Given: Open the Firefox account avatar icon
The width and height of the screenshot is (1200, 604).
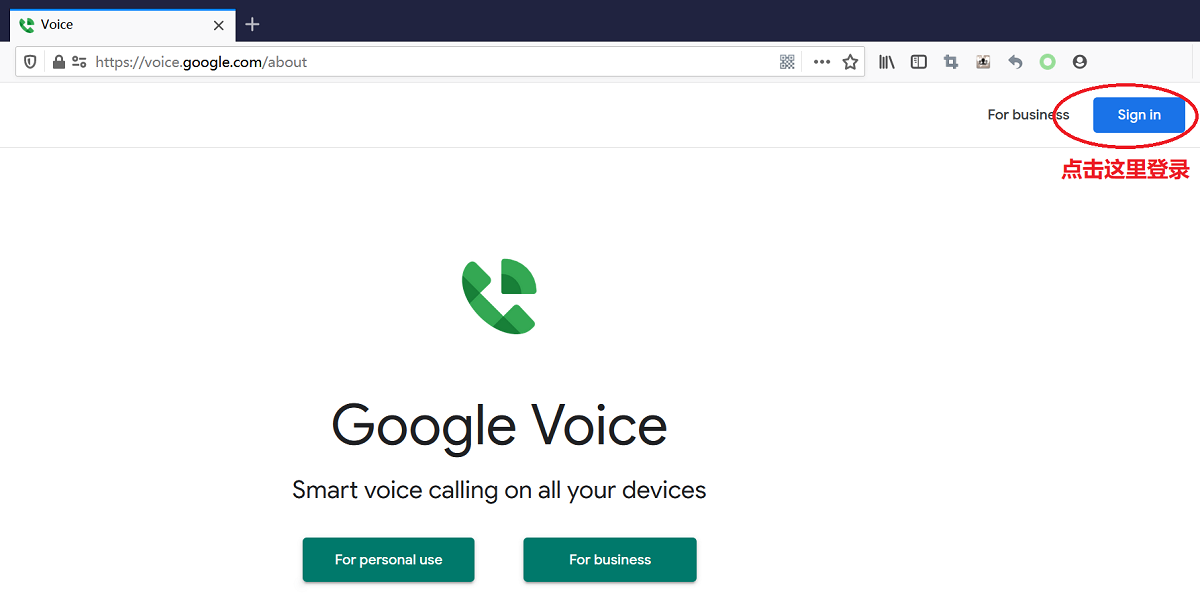Looking at the screenshot, I should 1079,62.
